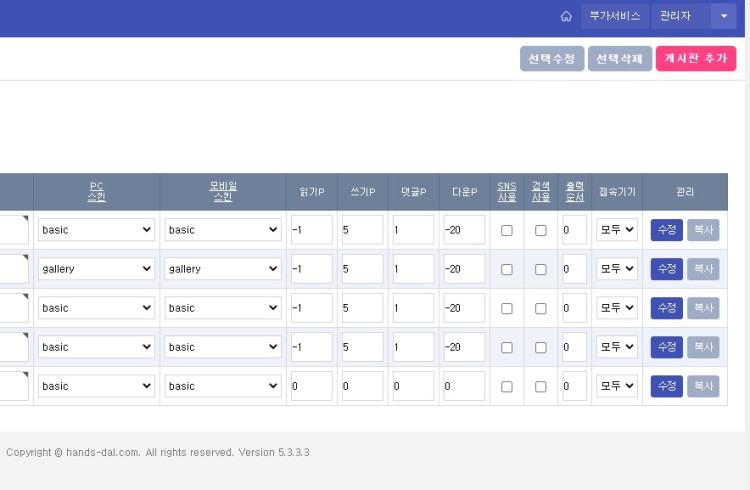
Task: Expand 접속기기 dropdown in the third row
Action: [616, 308]
